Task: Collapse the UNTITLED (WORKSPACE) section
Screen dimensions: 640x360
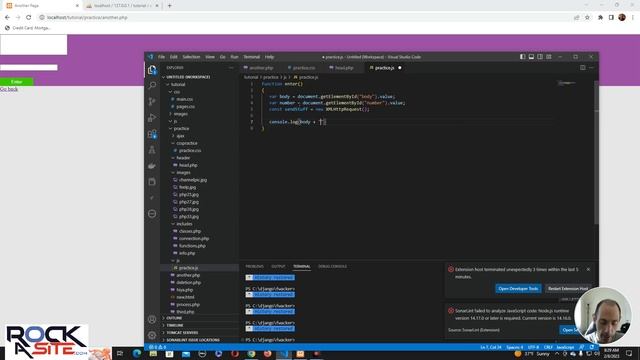Action: 188,77
